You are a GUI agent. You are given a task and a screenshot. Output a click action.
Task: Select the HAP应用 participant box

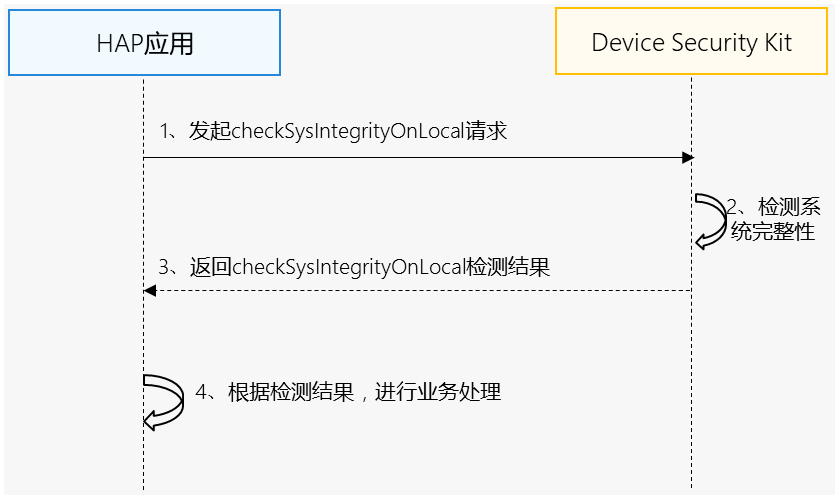click(144, 44)
